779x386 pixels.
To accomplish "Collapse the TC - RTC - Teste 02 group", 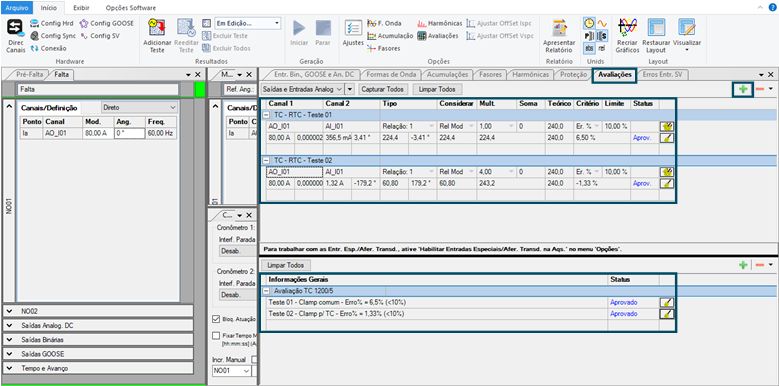I will coord(266,160).
